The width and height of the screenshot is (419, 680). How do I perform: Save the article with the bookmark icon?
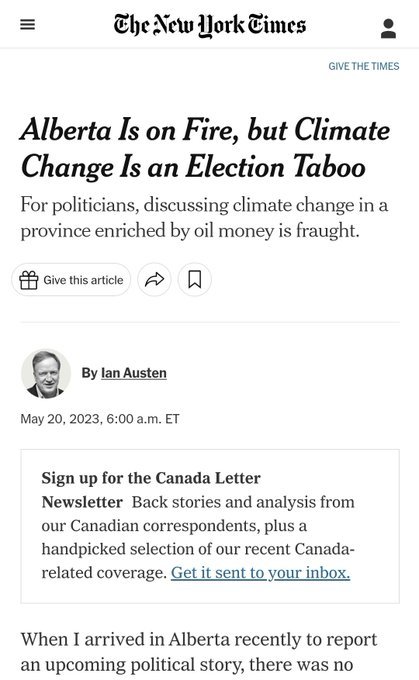195,280
